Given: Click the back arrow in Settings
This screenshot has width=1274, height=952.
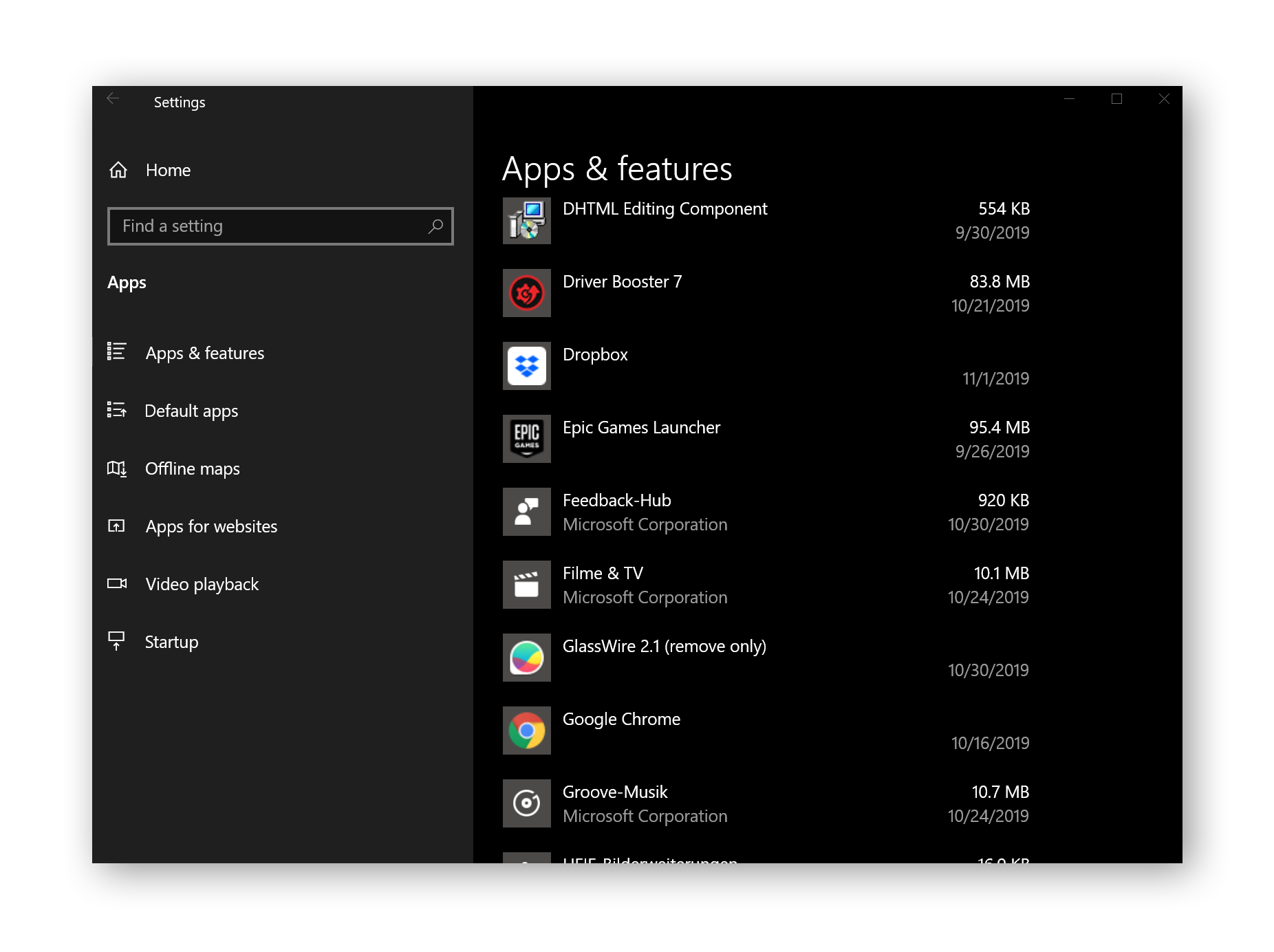Looking at the screenshot, I should (x=113, y=98).
